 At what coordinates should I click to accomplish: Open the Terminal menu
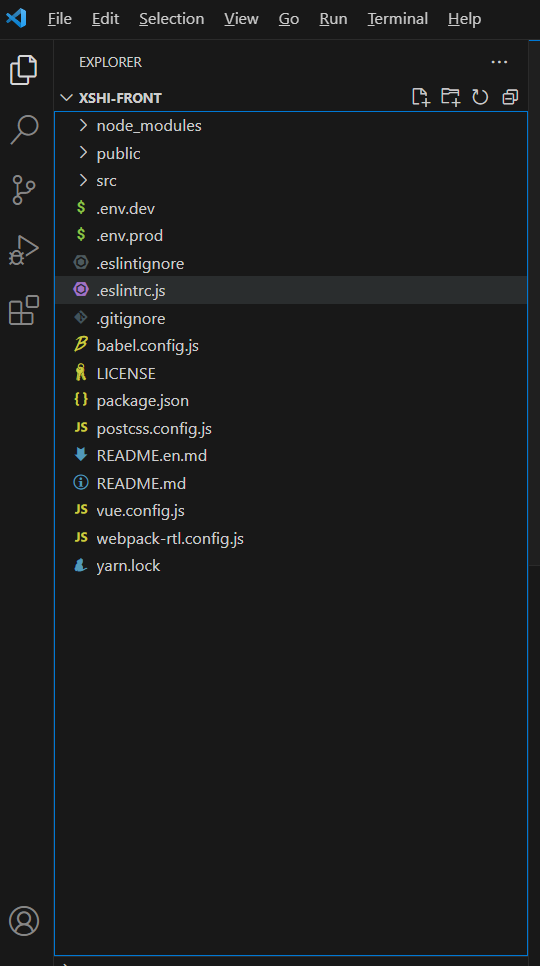click(398, 19)
